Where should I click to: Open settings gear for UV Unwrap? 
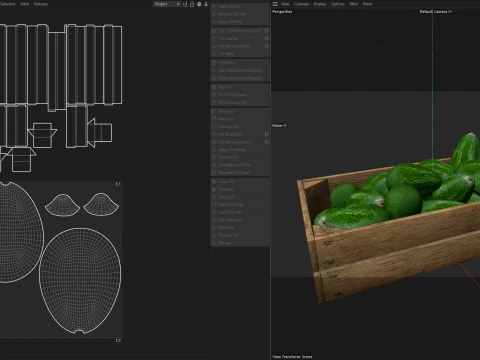click(266, 38)
